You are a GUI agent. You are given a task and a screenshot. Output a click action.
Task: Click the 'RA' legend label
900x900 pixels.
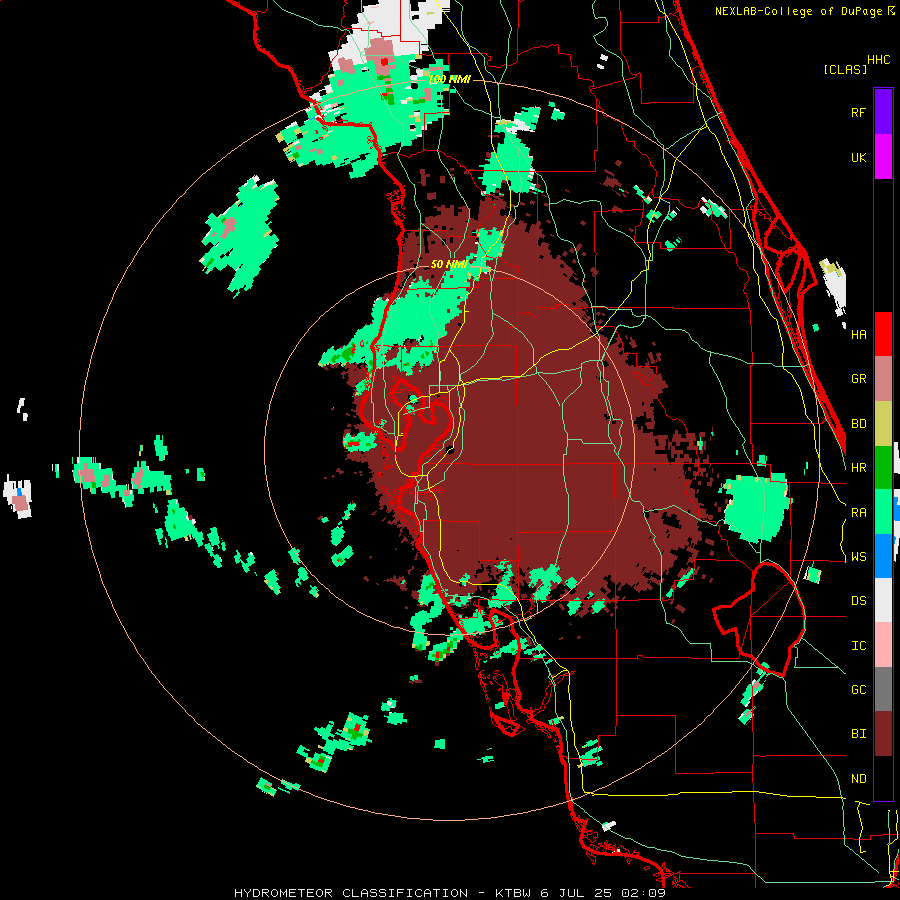tap(858, 512)
